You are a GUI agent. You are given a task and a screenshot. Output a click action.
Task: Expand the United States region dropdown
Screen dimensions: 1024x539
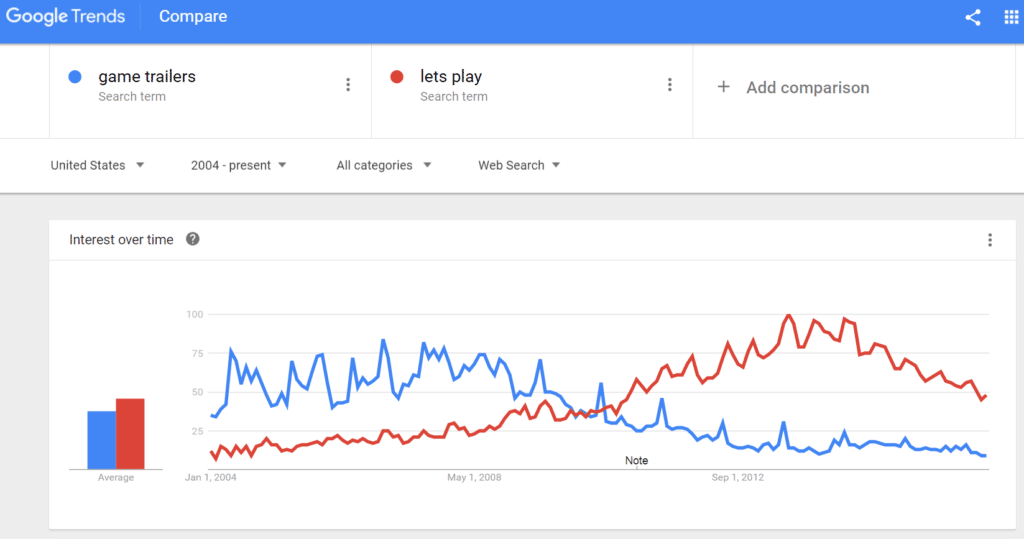coord(97,165)
